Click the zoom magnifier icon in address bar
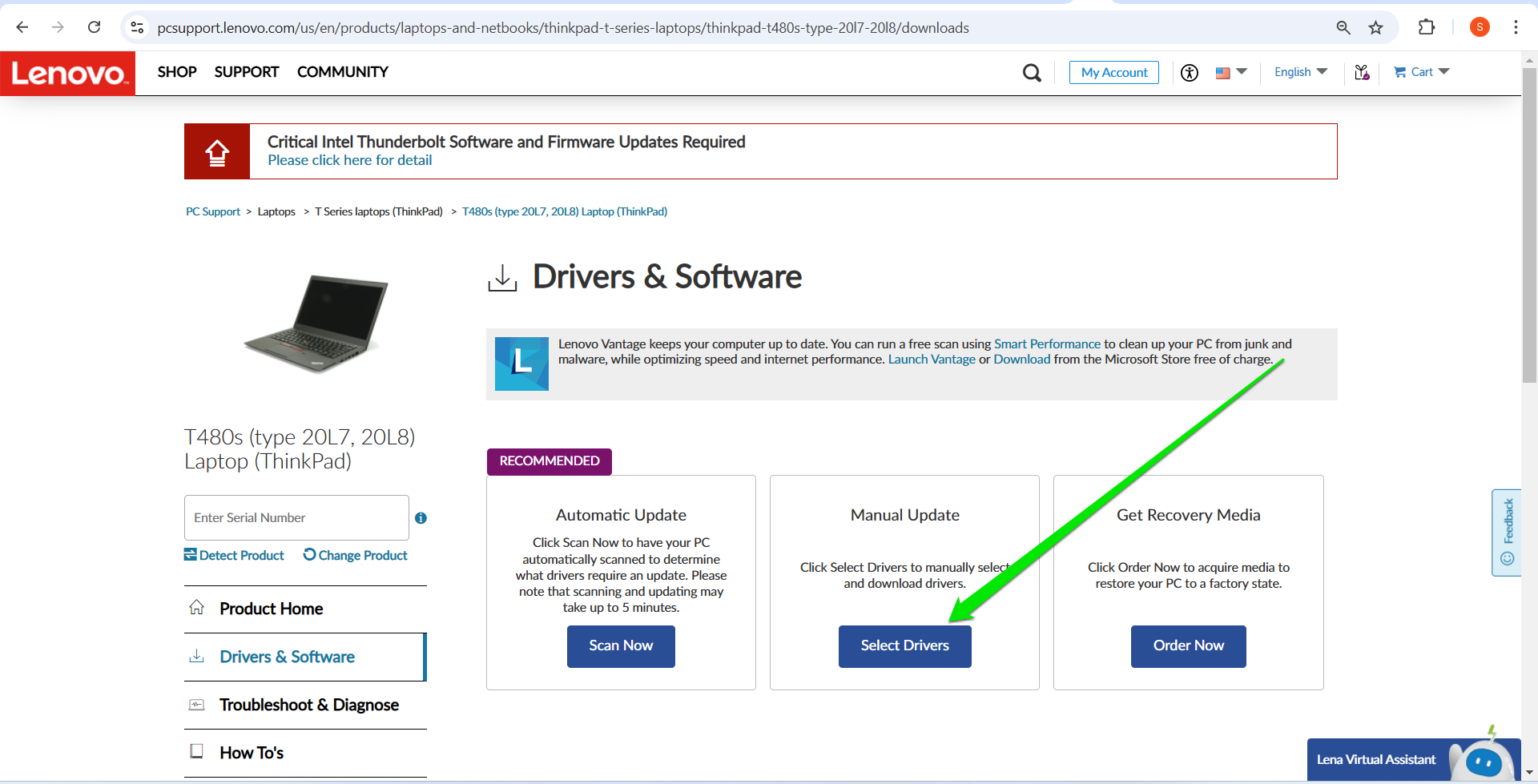The width and height of the screenshot is (1538, 784). [x=1343, y=27]
